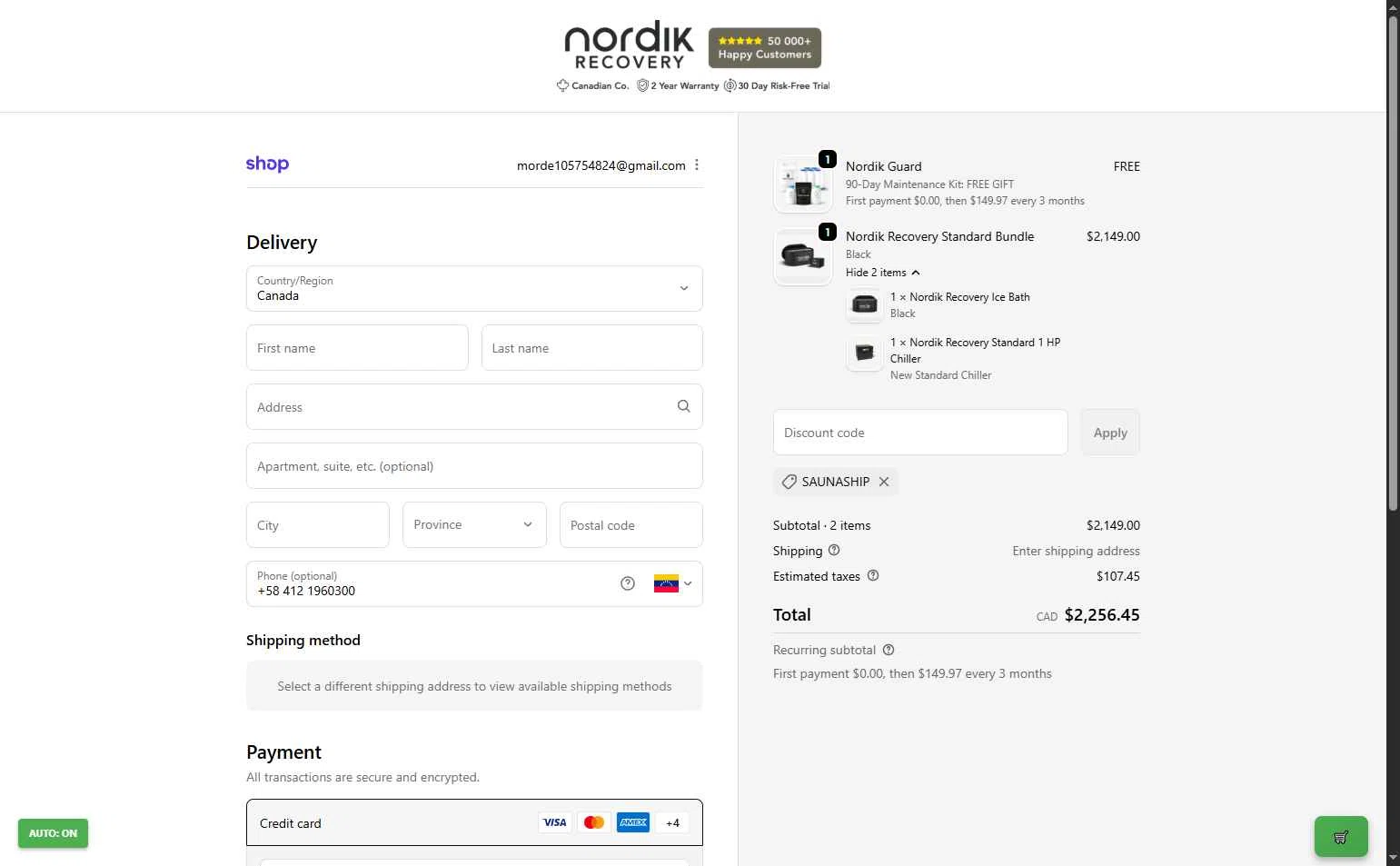The image size is (1400, 866).
Task: Click the Discount code field
Action: pyautogui.click(x=920, y=433)
